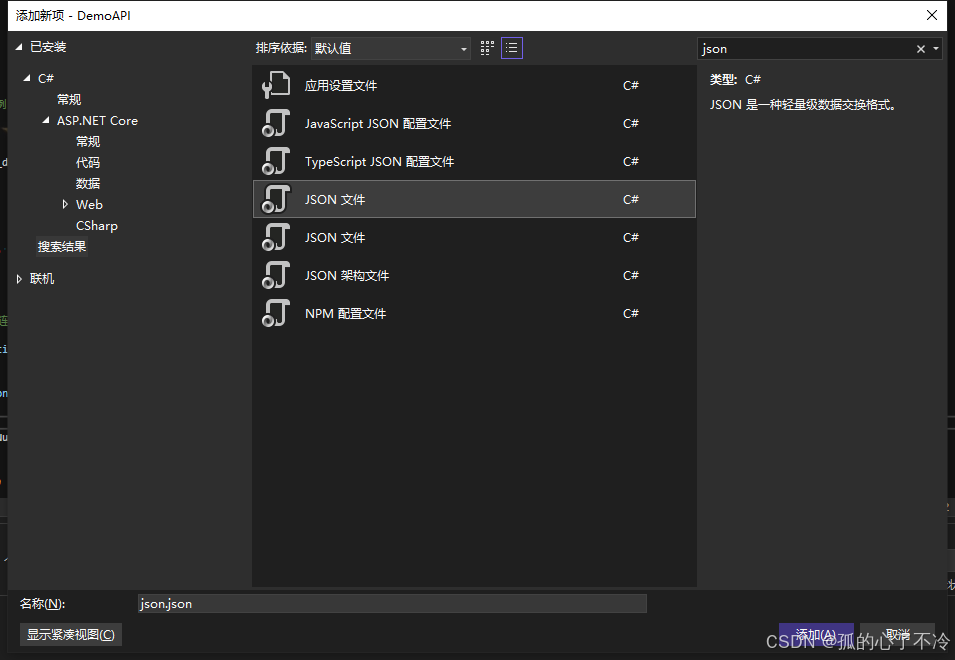The width and height of the screenshot is (955, 660).
Task: Select the CSharp category
Action: pyautogui.click(x=96, y=225)
